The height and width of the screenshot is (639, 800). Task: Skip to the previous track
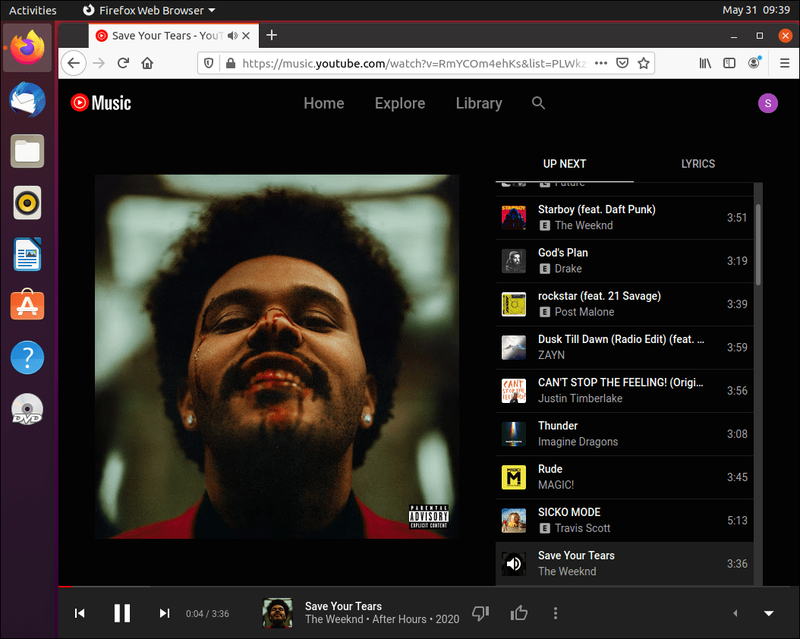click(x=80, y=613)
